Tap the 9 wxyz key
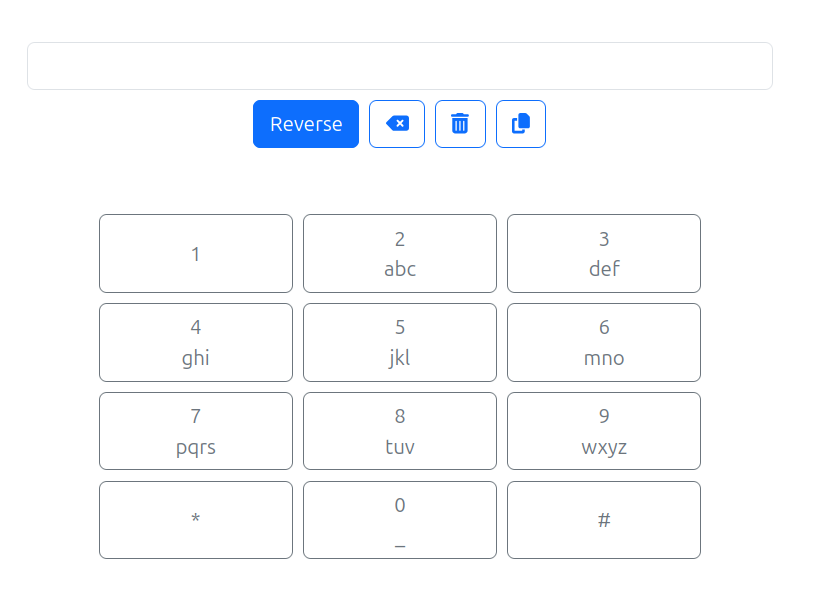The image size is (826, 608). click(x=604, y=431)
